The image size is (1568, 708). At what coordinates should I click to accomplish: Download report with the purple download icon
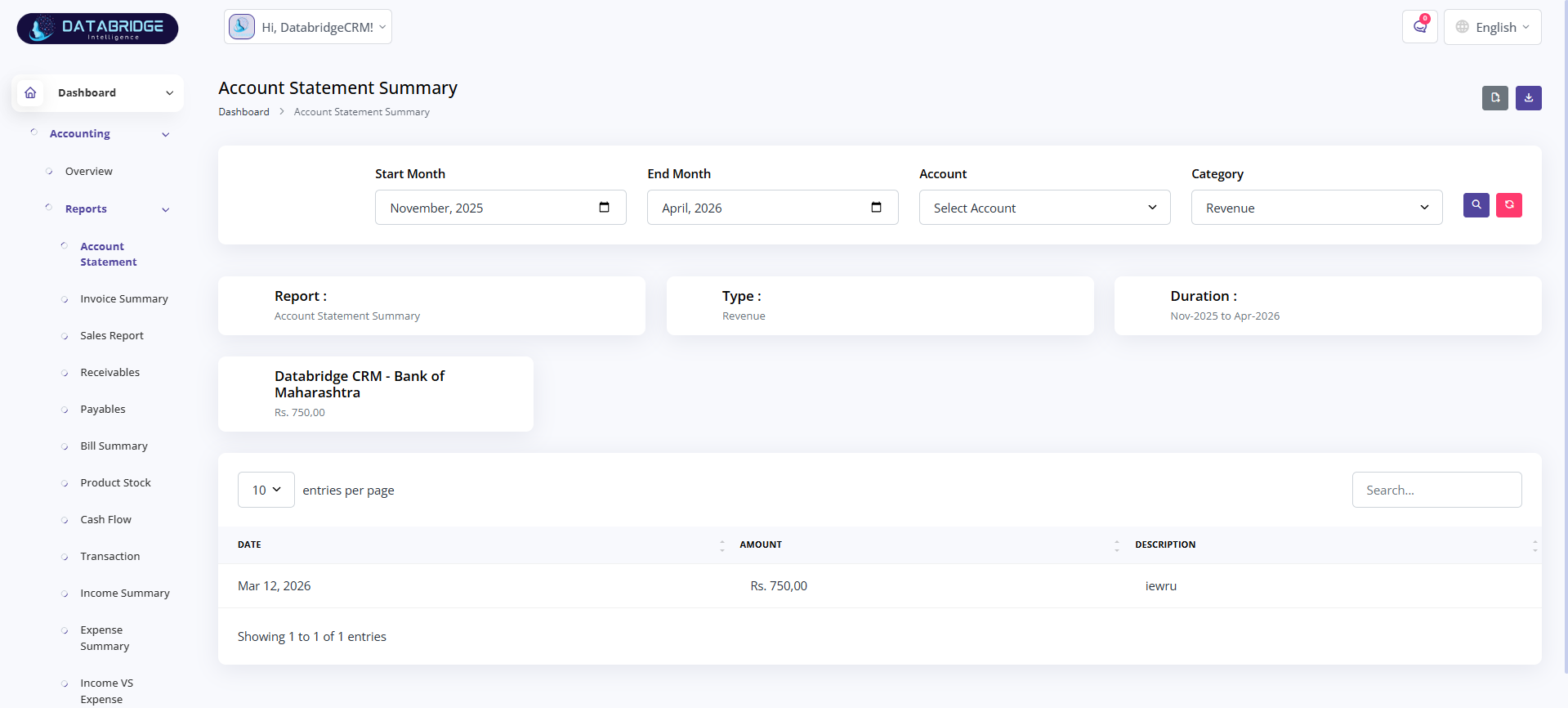[1529, 98]
